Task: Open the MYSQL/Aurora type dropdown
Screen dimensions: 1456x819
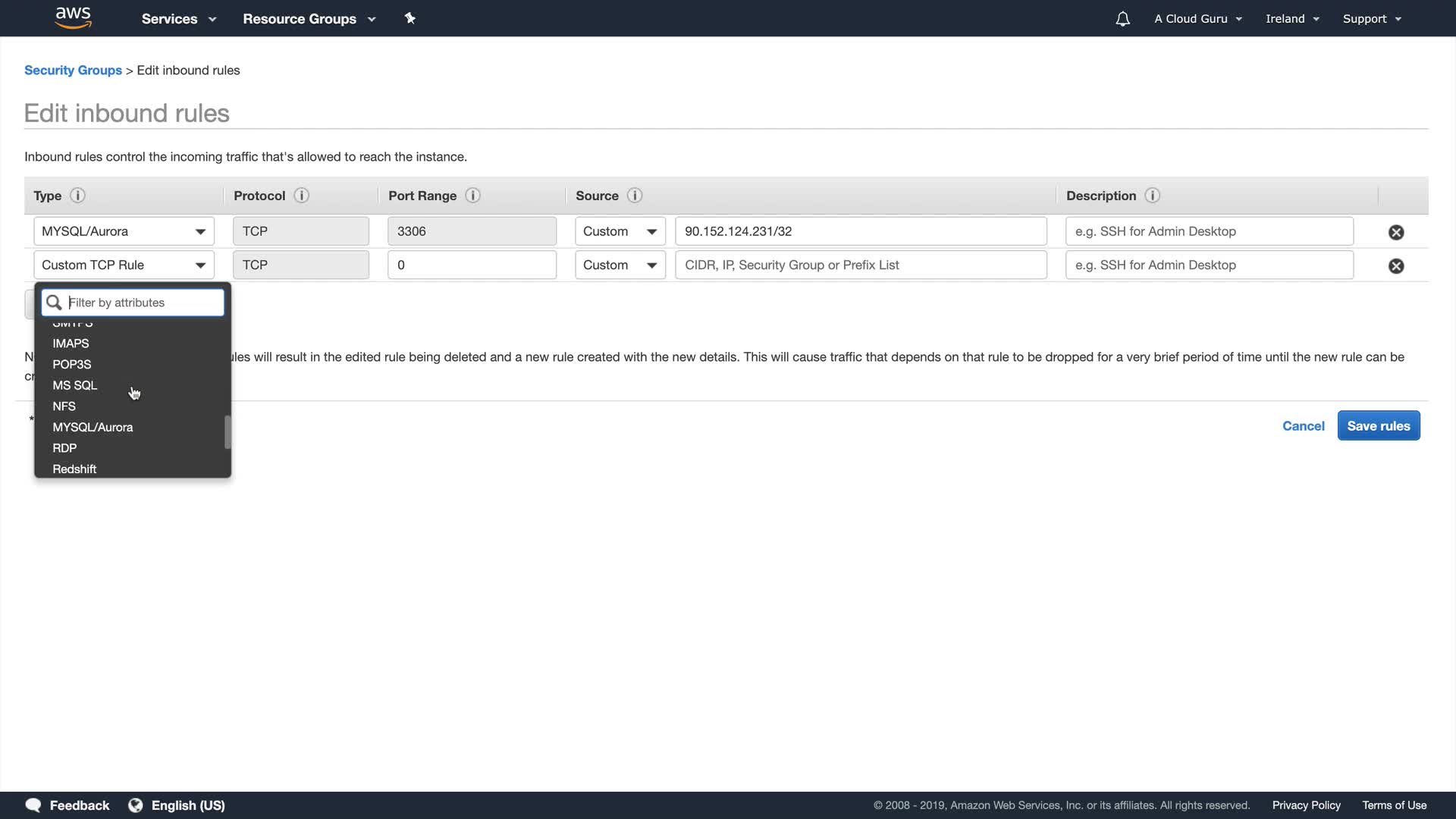Action: [124, 231]
